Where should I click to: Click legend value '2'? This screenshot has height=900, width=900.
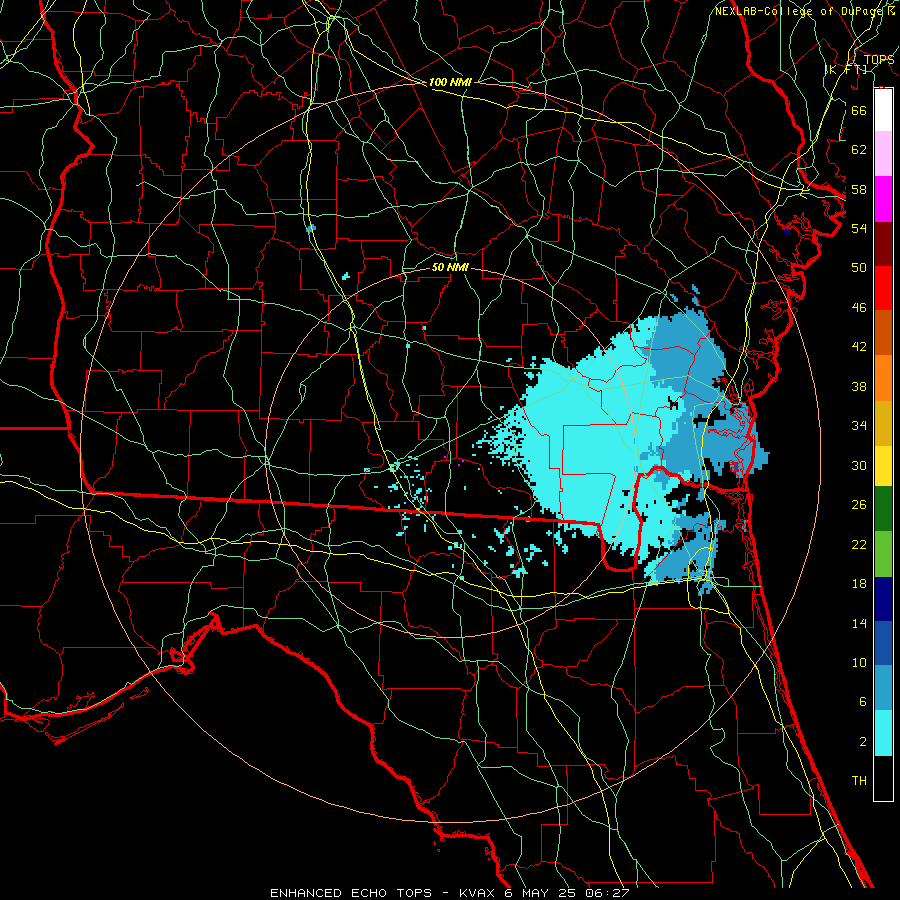pyautogui.click(x=862, y=742)
